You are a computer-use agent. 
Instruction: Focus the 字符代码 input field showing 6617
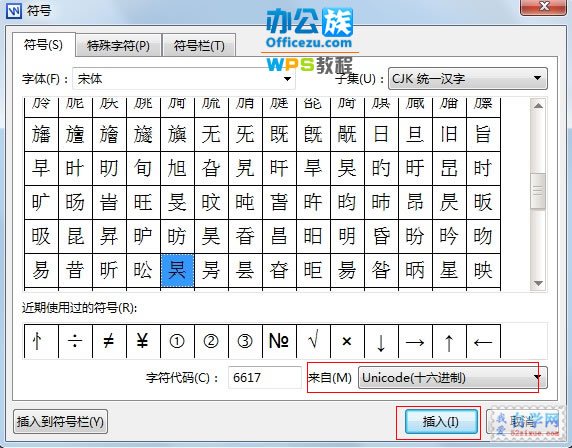pos(264,378)
